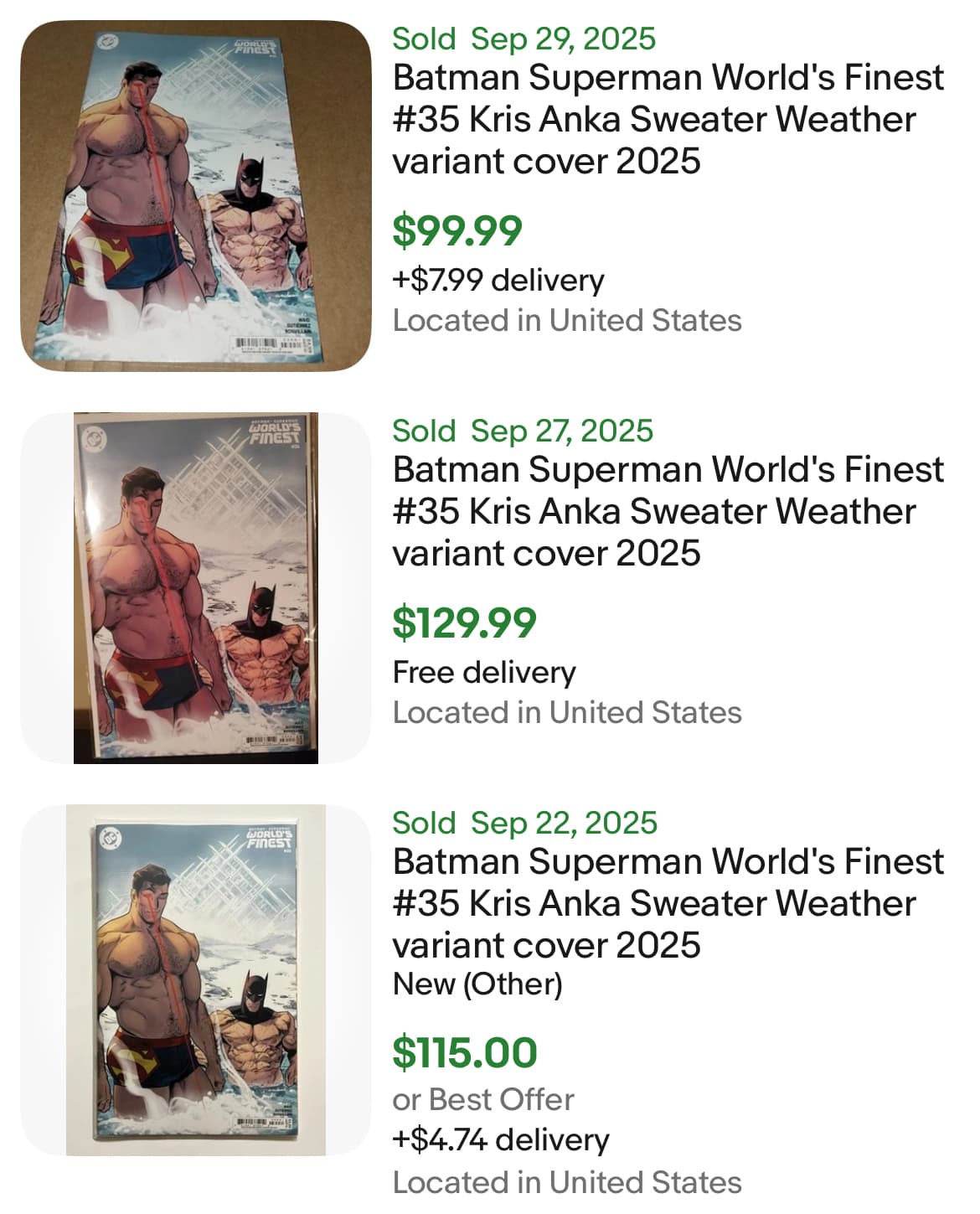Tap the 'Sold Sep 27, 2025' date label
This screenshot has width=980, height=1214.
tap(522, 431)
